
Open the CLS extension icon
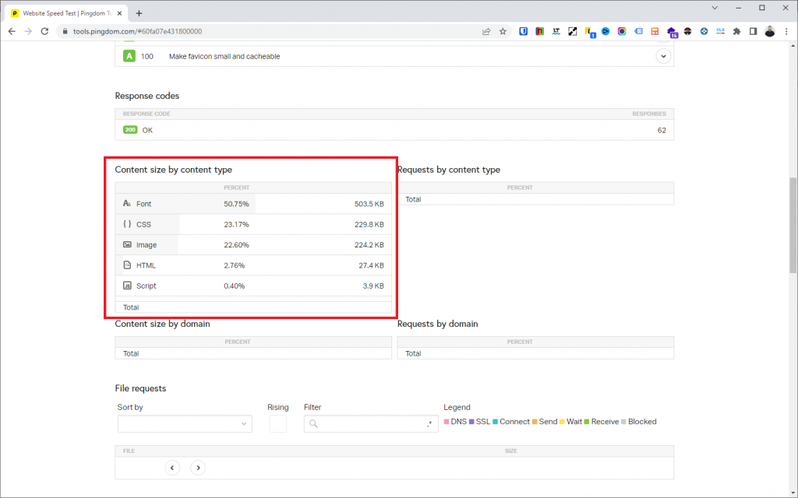pyautogui.click(x=720, y=31)
